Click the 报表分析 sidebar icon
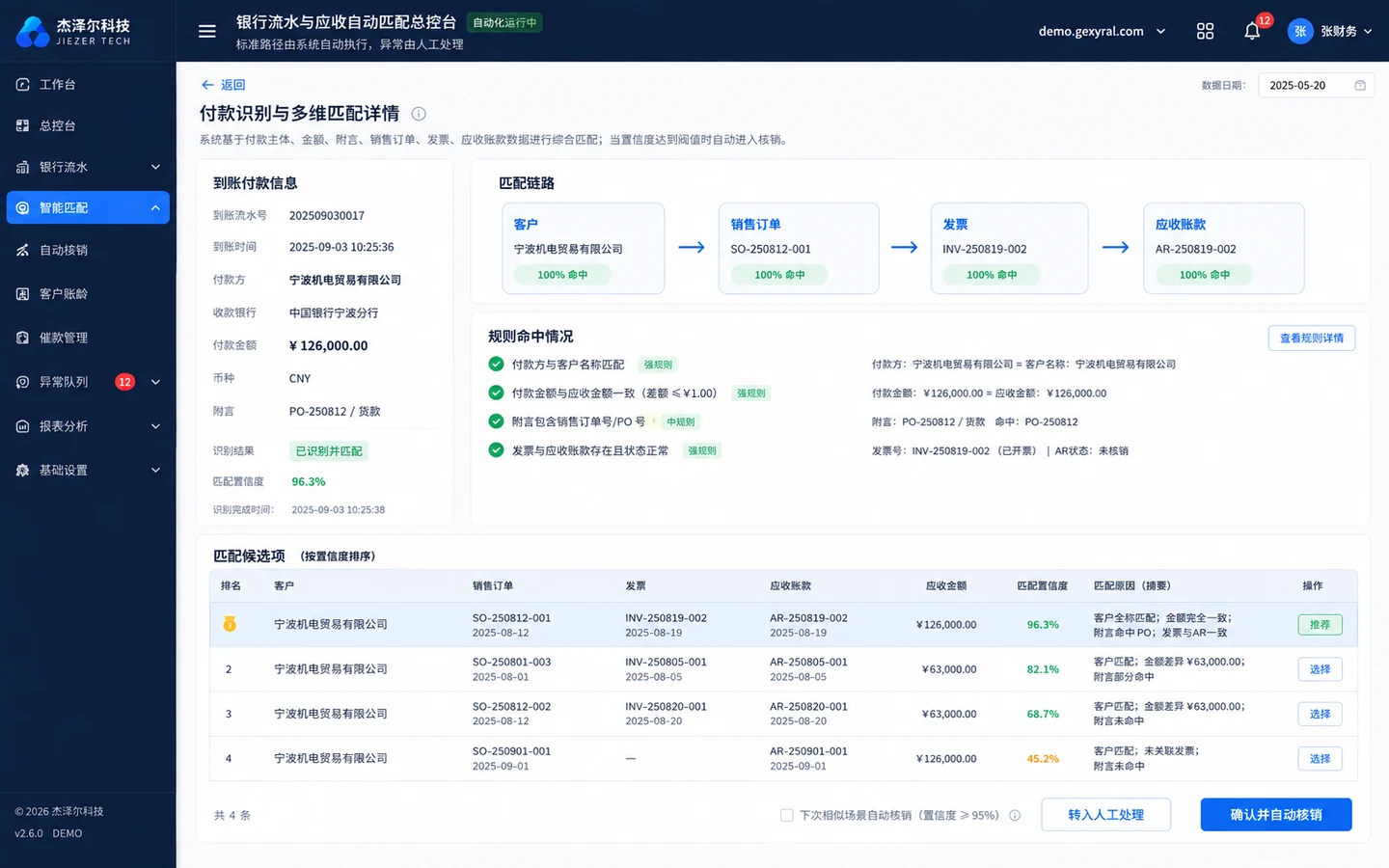Screen dimensions: 1389x868 (22, 425)
